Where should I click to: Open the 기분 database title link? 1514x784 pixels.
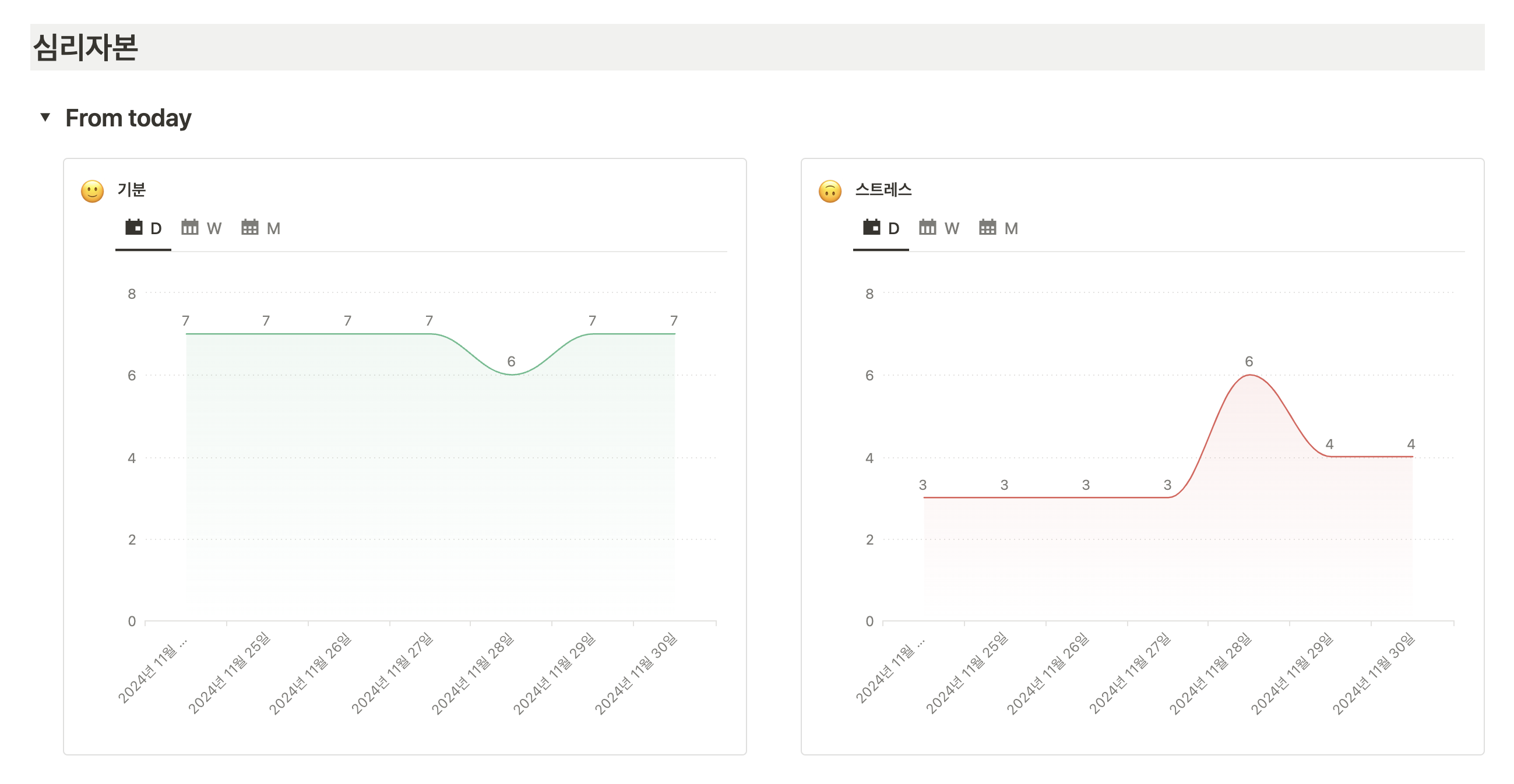coord(131,190)
